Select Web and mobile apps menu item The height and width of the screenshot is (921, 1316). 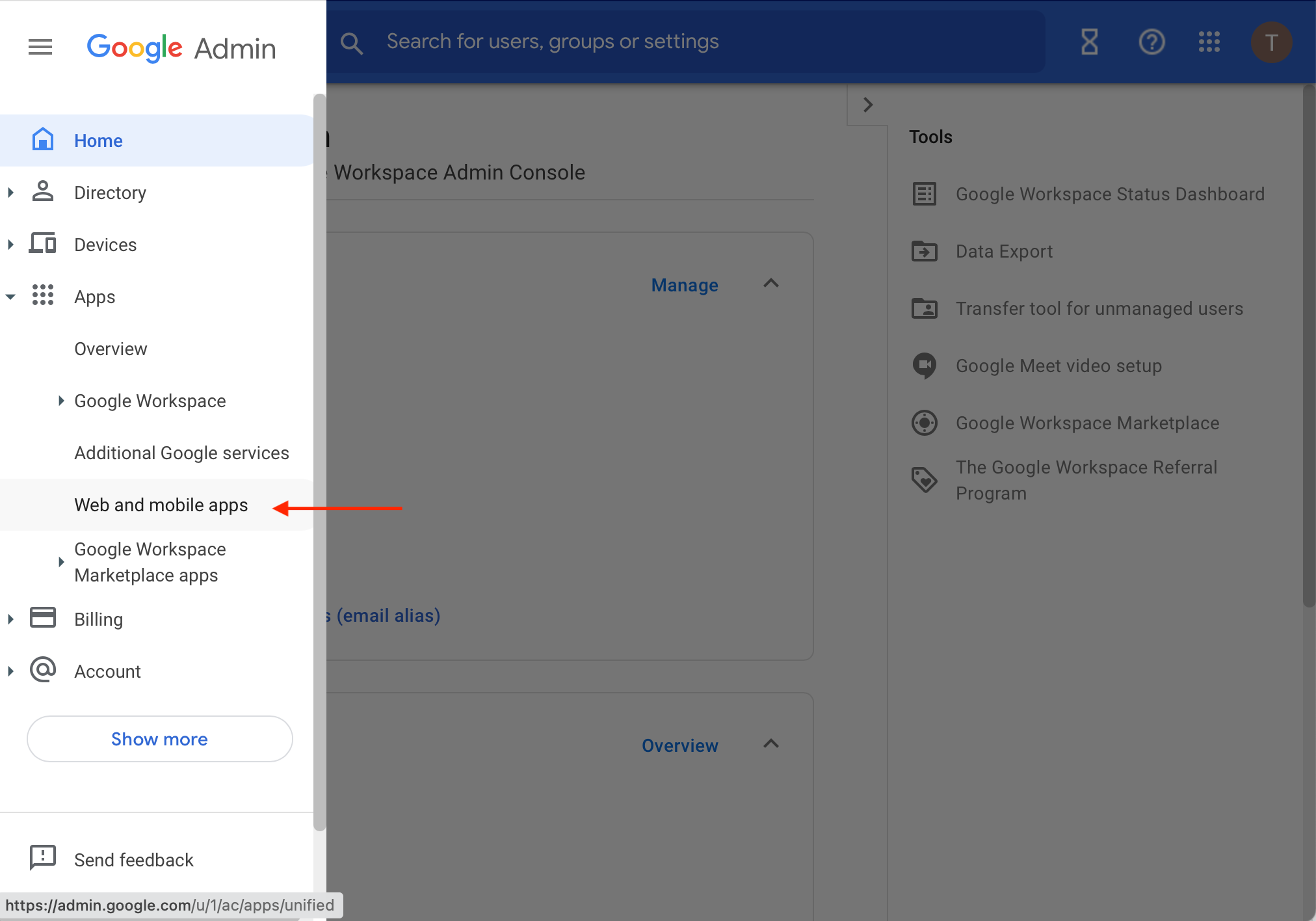161,505
